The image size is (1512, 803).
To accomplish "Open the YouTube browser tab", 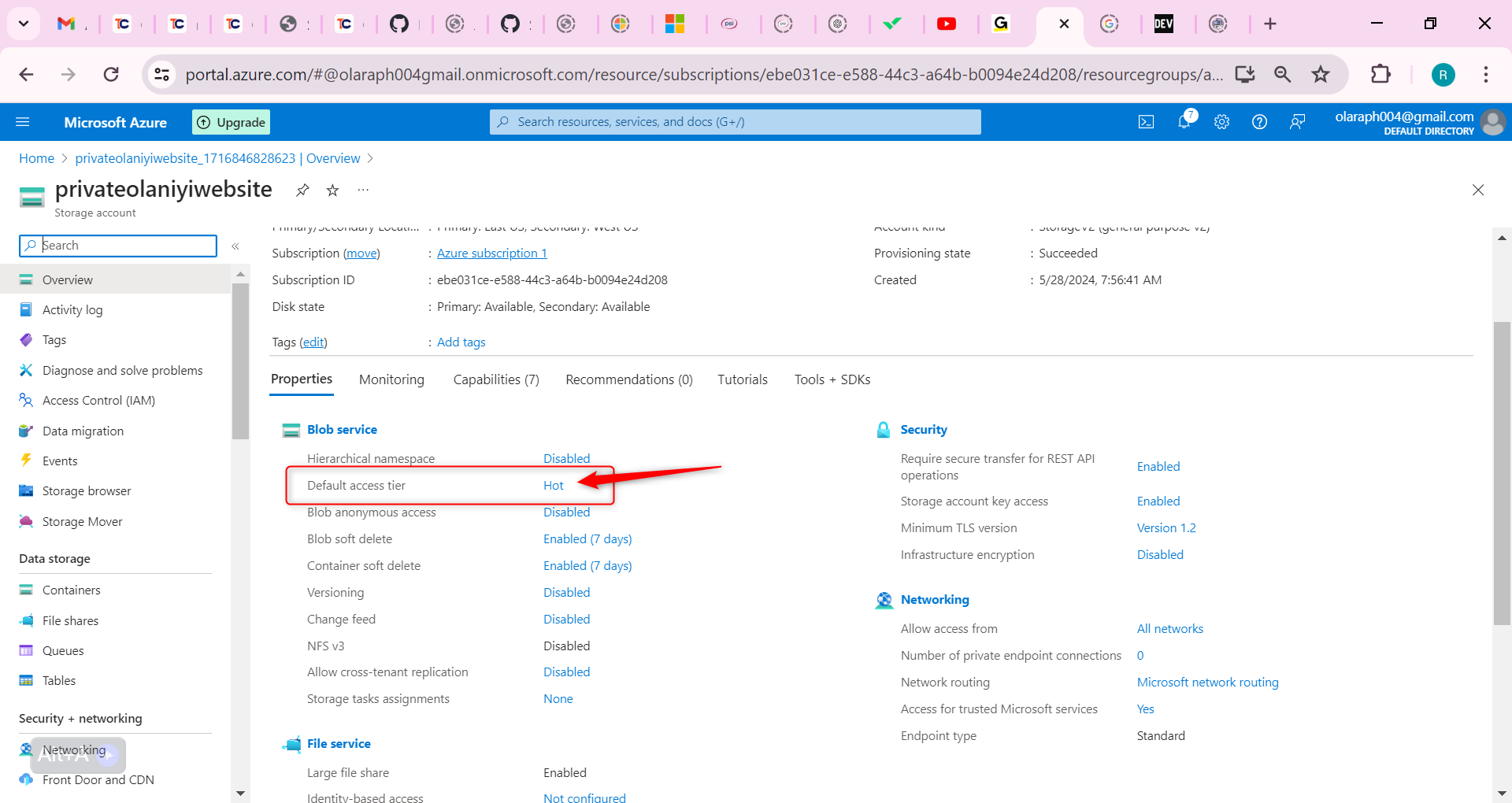I will tap(947, 24).
